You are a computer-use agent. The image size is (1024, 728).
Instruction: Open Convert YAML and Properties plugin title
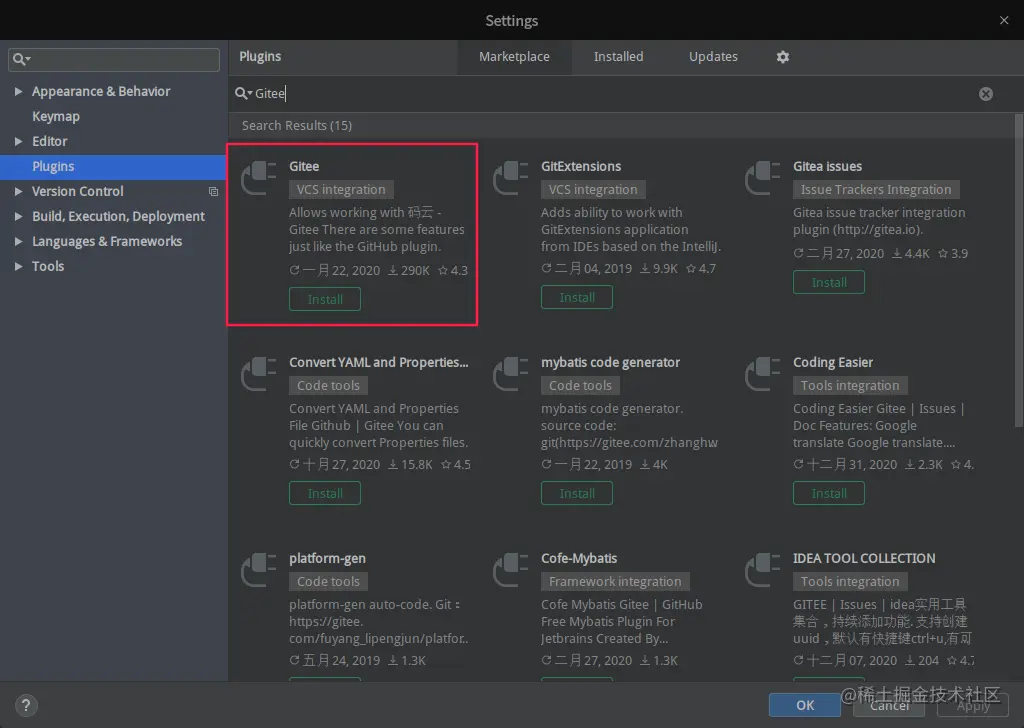pos(379,362)
